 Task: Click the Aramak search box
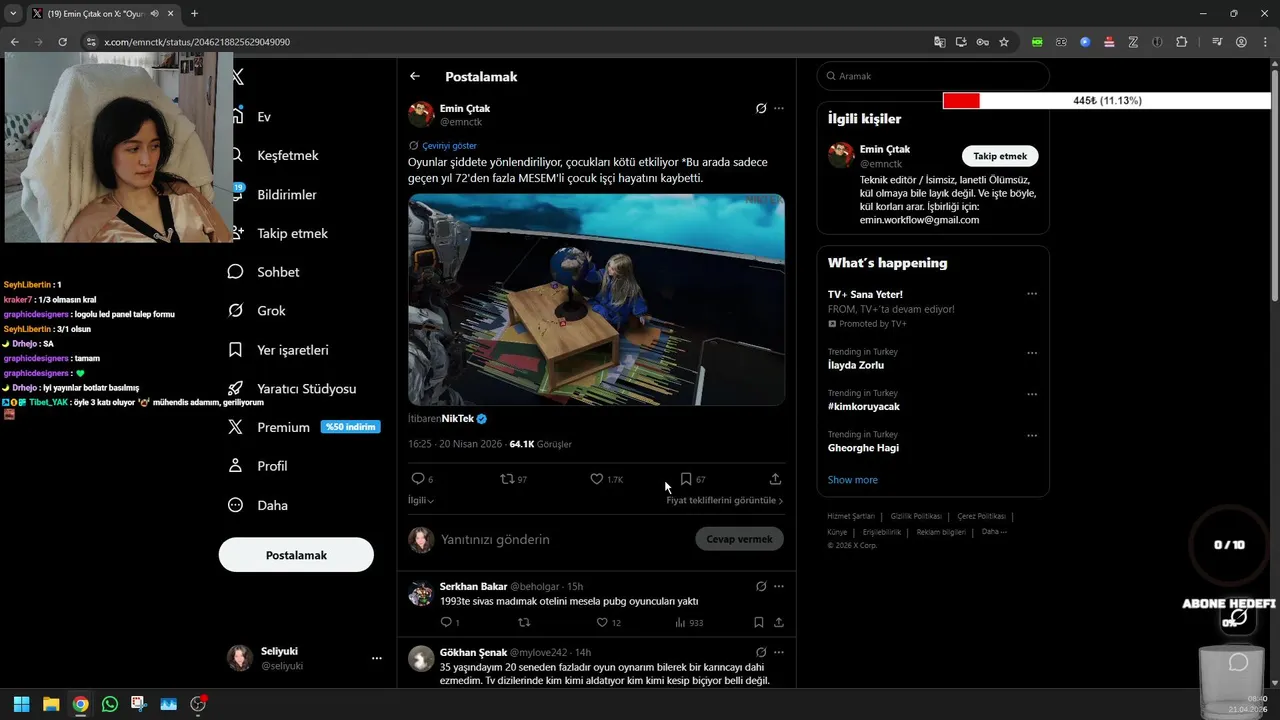(933, 76)
